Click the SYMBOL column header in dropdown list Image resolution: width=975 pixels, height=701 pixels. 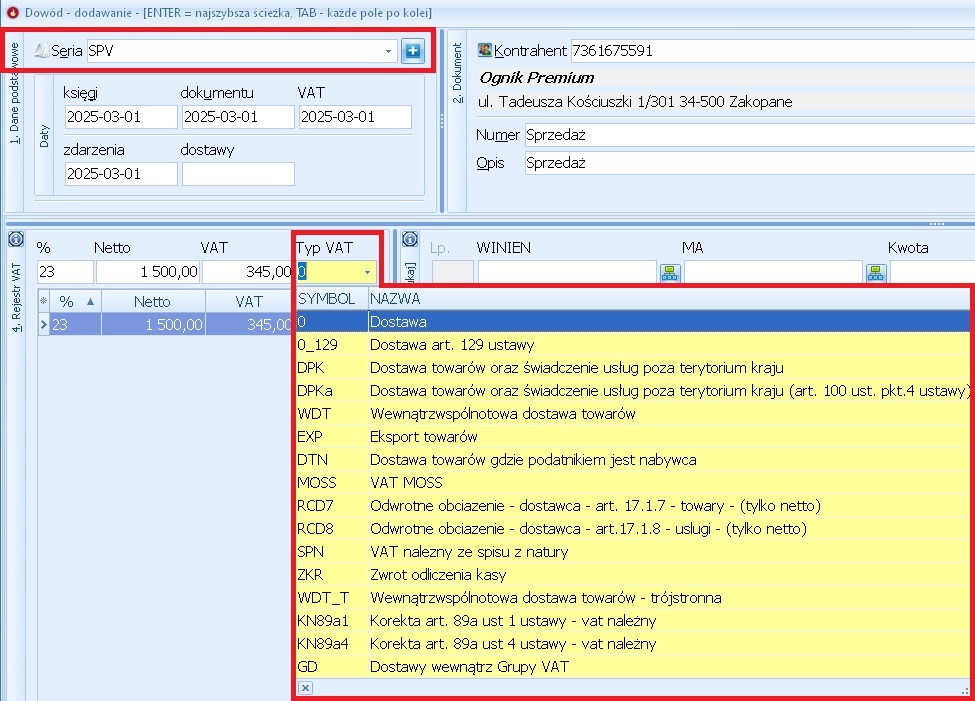coord(331,299)
